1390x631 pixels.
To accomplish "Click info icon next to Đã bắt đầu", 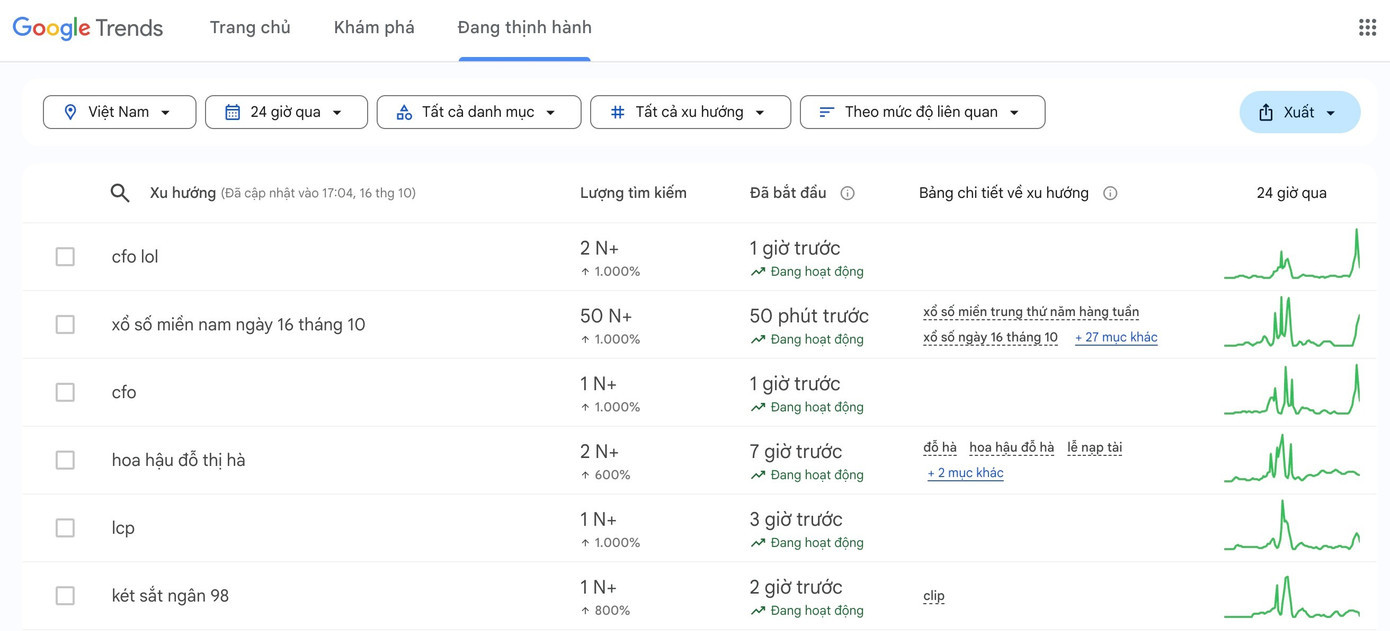I will coord(847,193).
